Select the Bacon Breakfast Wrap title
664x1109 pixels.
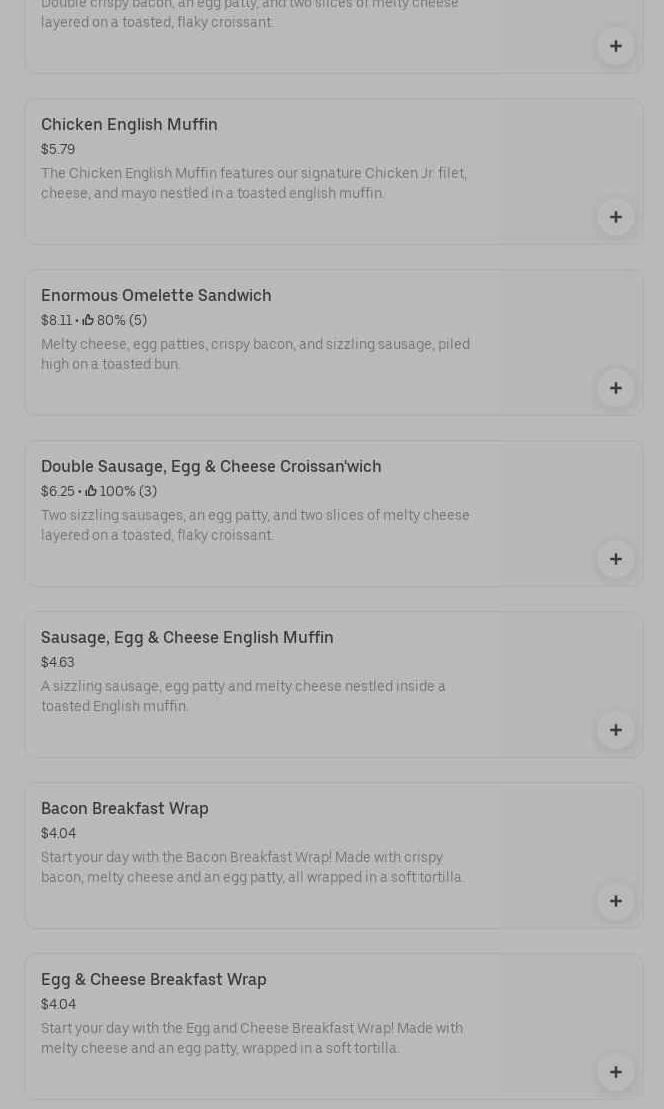125,809
